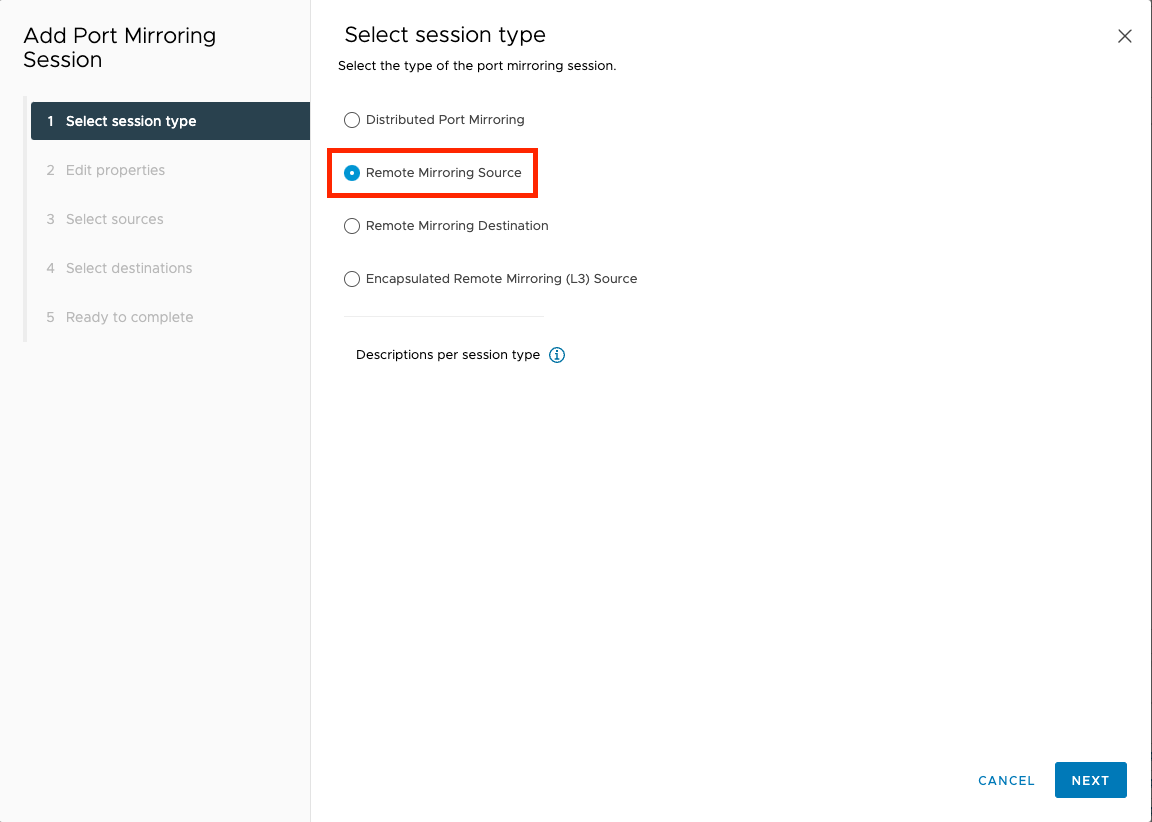Select the Distributed Port Mirroring radio button
1152x822 pixels.
(x=352, y=120)
